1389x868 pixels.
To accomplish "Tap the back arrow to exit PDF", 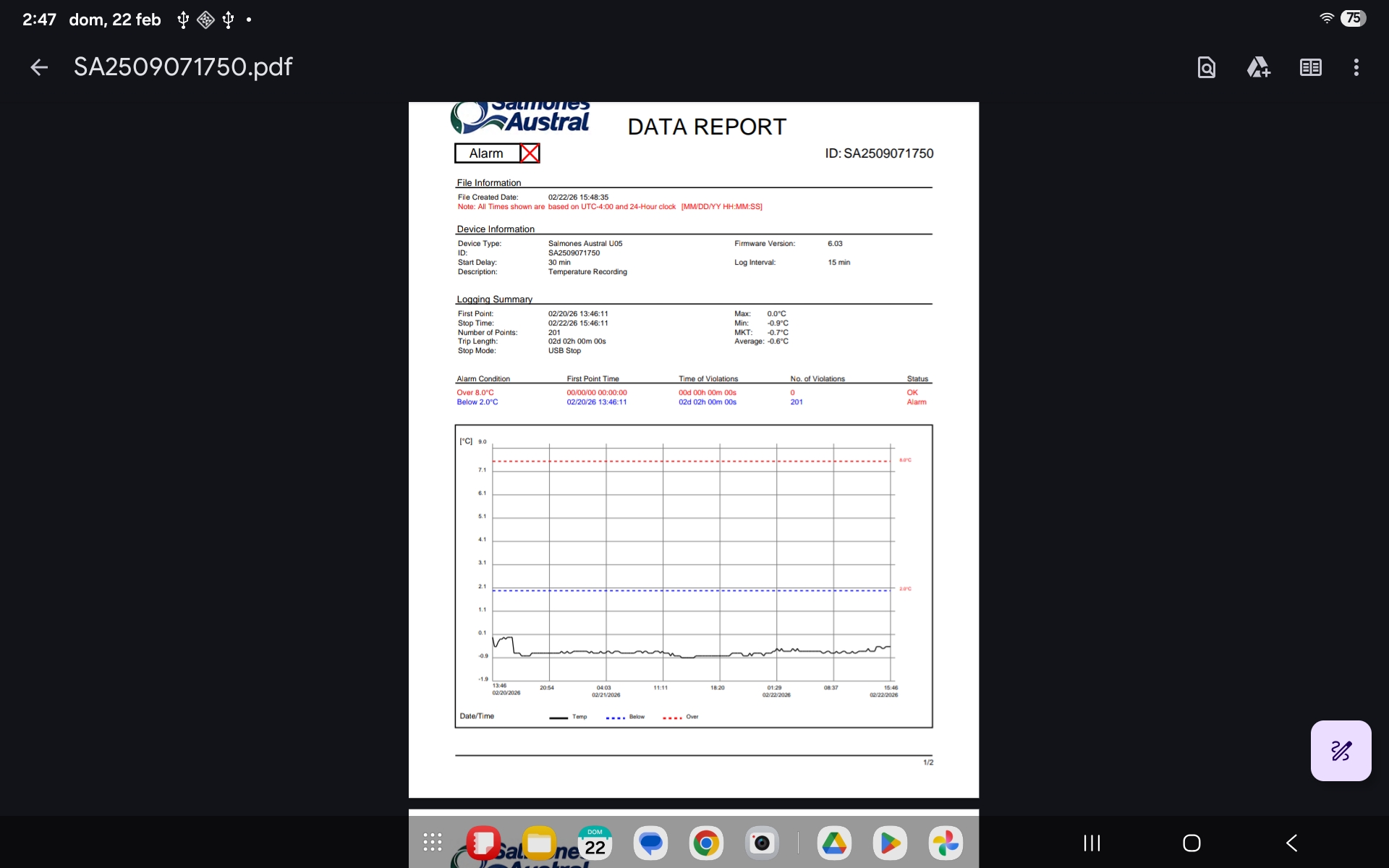I will (x=39, y=67).
